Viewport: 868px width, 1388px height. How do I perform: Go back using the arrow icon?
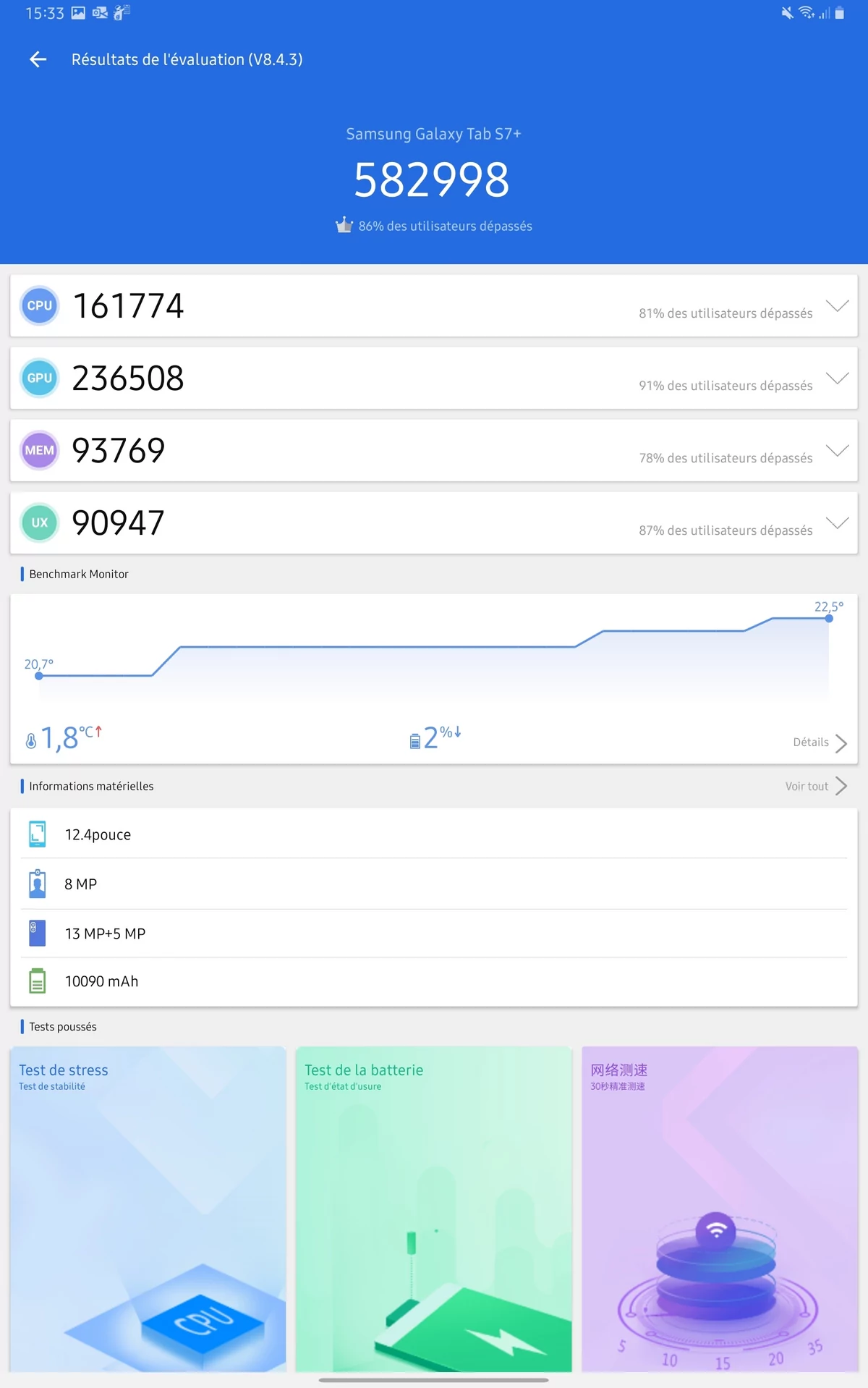click(38, 59)
